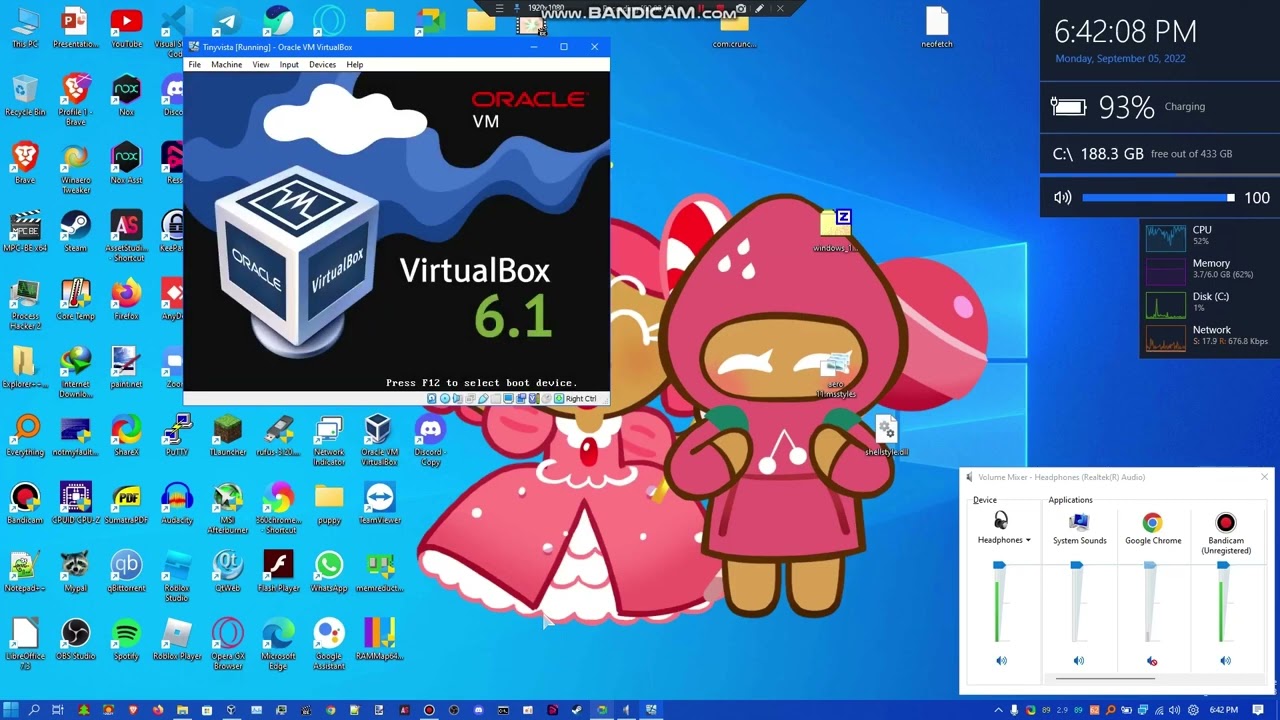
Task: Click the Network usage graph widget
Action: coord(1165,337)
